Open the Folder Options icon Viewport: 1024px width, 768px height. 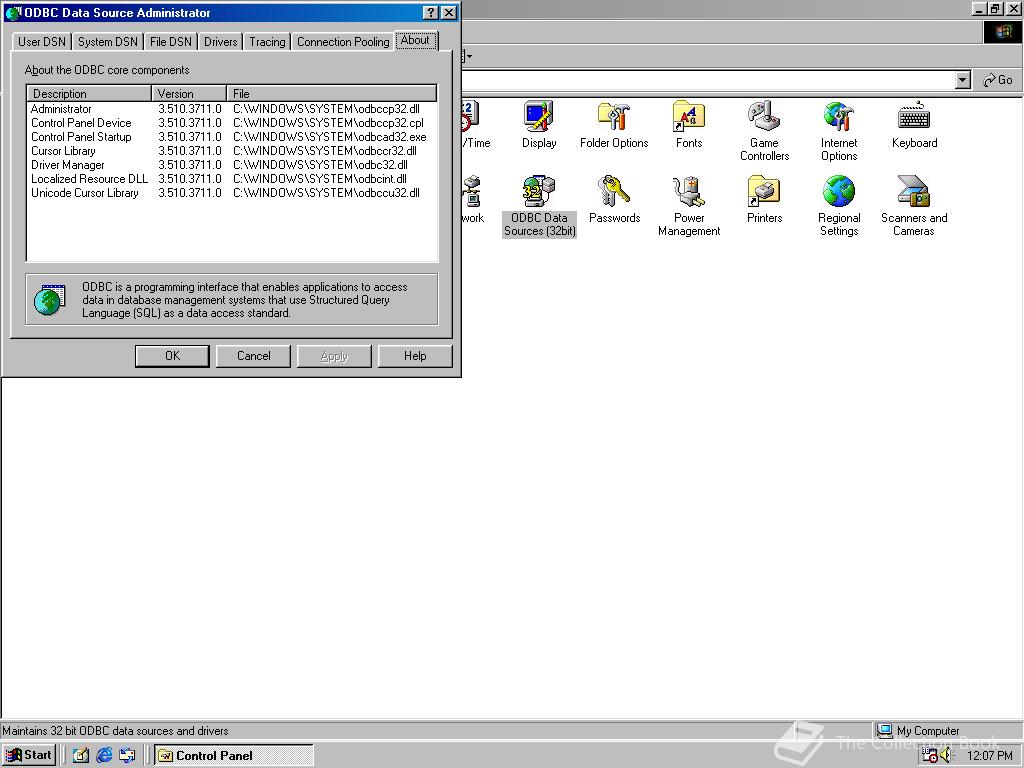614,125
